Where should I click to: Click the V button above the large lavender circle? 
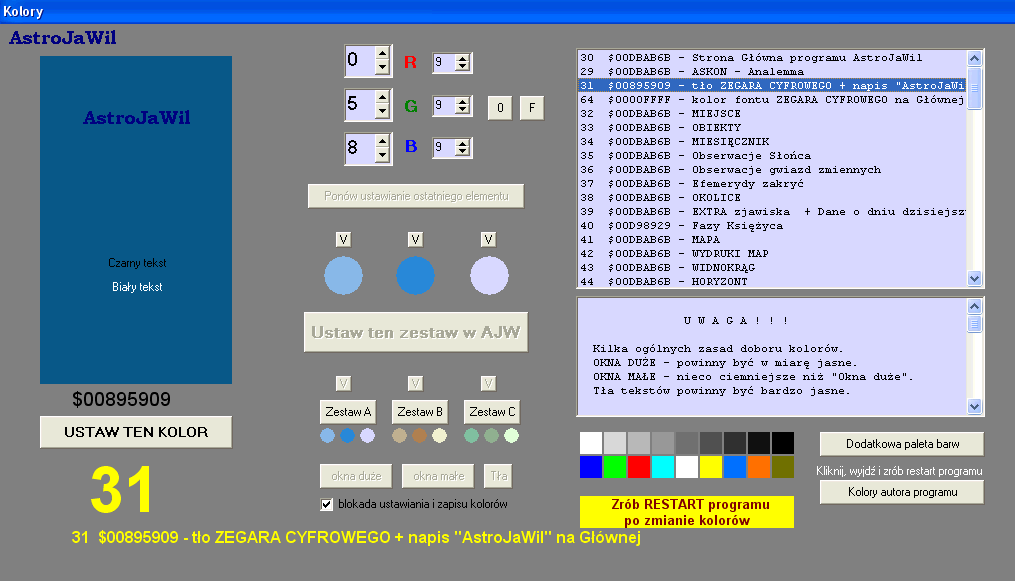488,240
